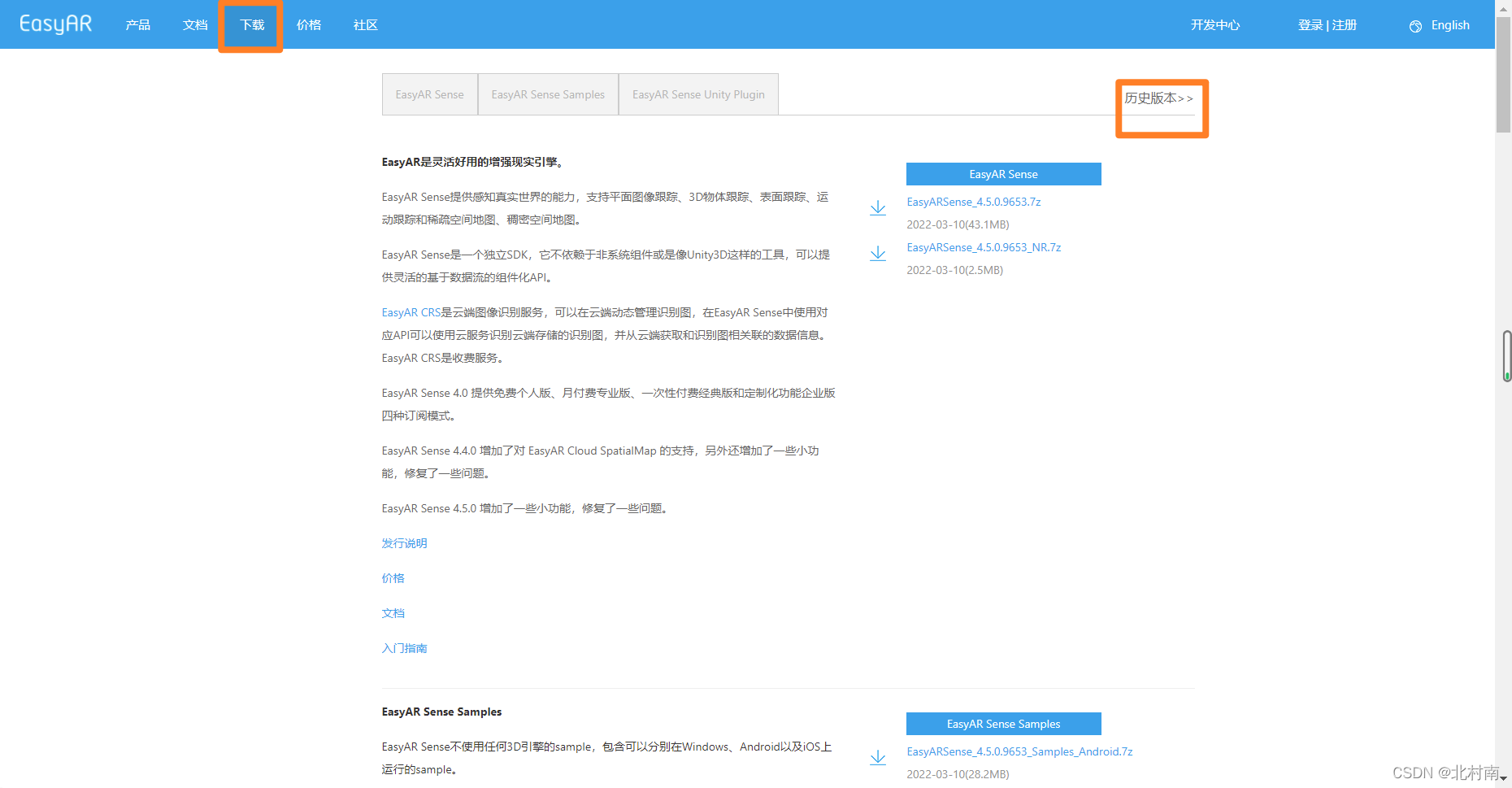
Task: Click paragraph about EasyAR Sense 4.5.0
Action: (526, 508)
